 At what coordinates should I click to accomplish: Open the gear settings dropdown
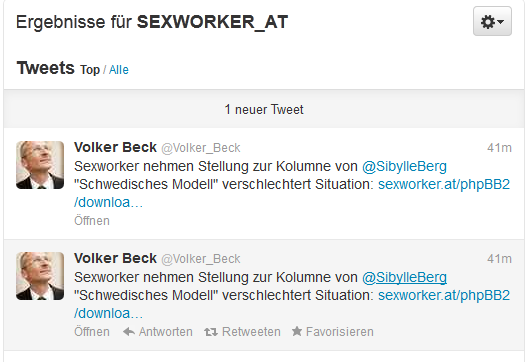492,21
